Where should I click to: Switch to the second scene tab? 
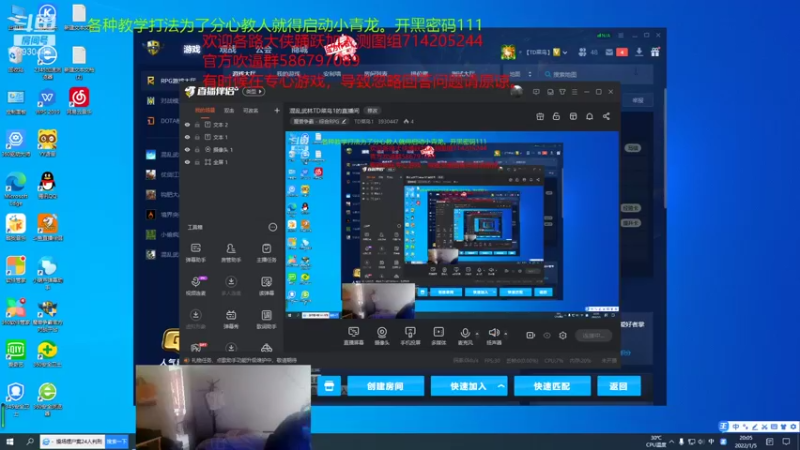(229, 110)
